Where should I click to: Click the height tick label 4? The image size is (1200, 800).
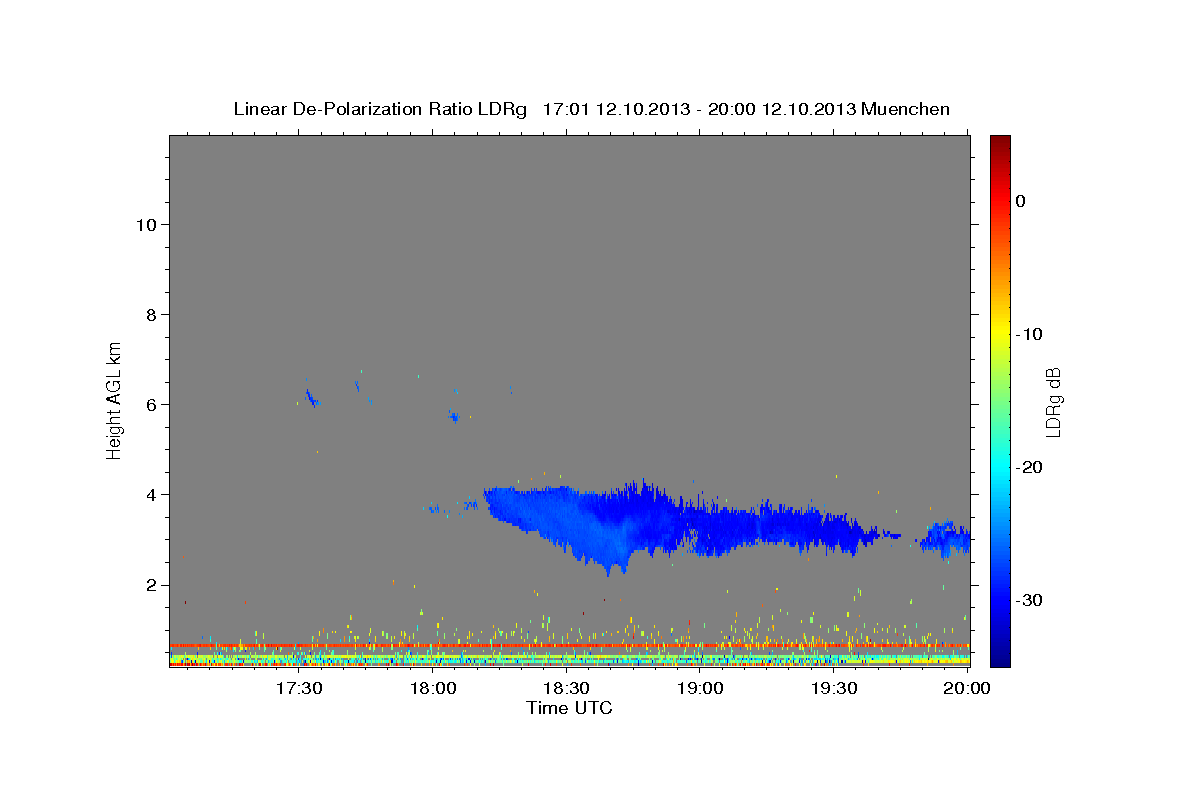(x=150, y=494)
